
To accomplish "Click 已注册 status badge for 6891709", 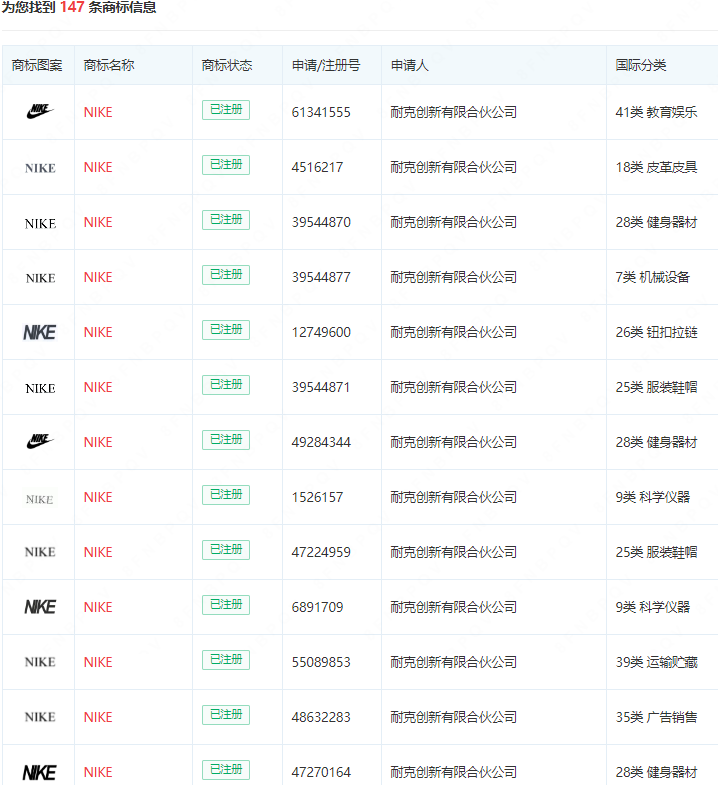I will tap(226, 605).
